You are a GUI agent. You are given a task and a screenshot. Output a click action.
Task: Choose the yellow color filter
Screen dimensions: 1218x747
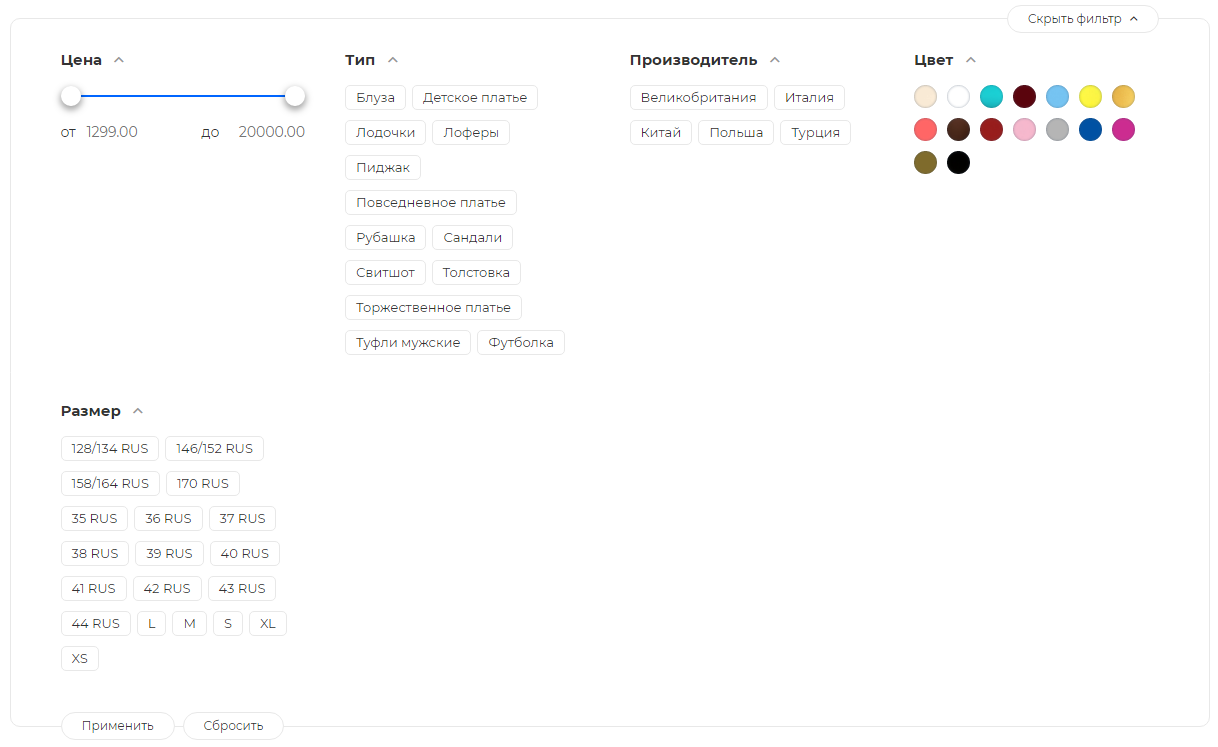[1090, 97]
